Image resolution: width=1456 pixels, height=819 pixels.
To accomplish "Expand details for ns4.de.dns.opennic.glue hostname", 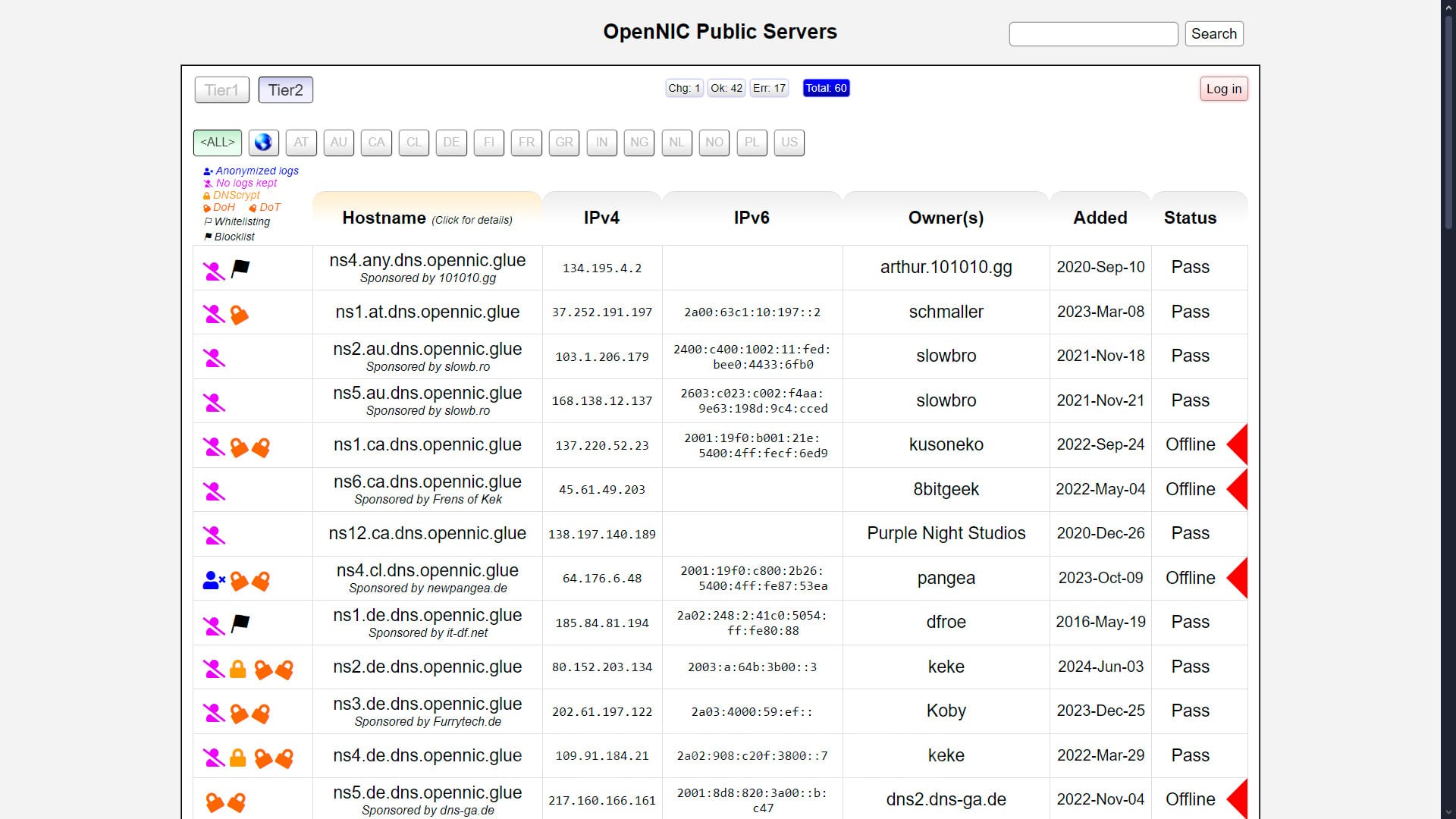I will (x=428, y=755).
